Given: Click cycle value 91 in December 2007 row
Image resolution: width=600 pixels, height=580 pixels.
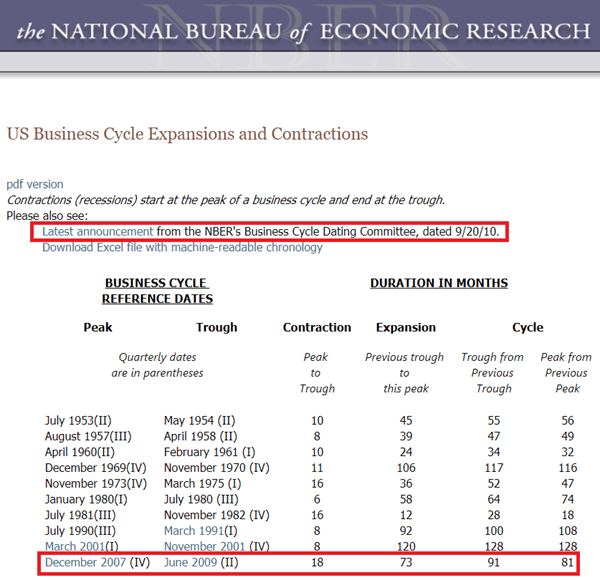Looking at the screenshot, I should [494, 562].
